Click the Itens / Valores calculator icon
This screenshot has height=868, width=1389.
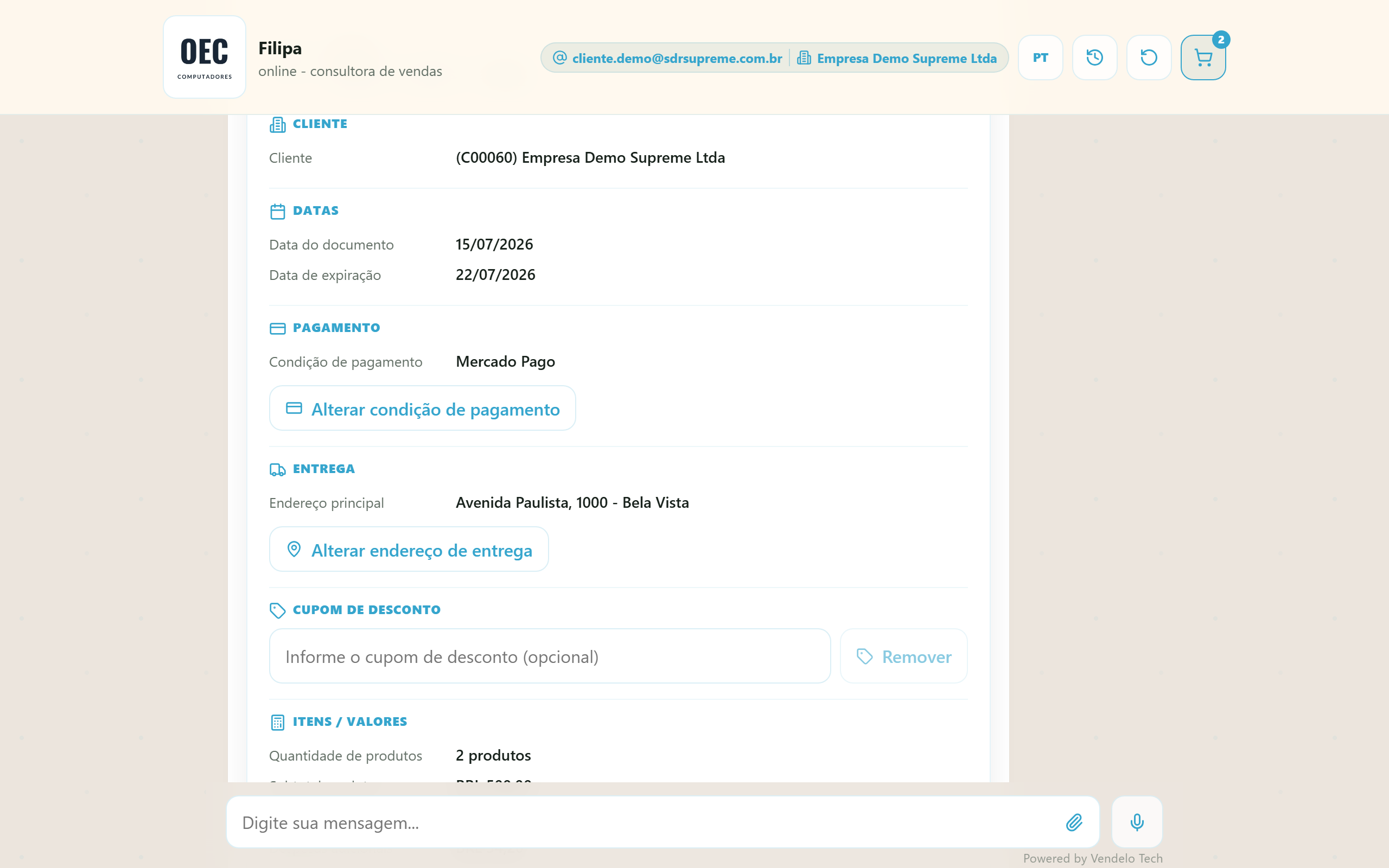coord(277,722)
